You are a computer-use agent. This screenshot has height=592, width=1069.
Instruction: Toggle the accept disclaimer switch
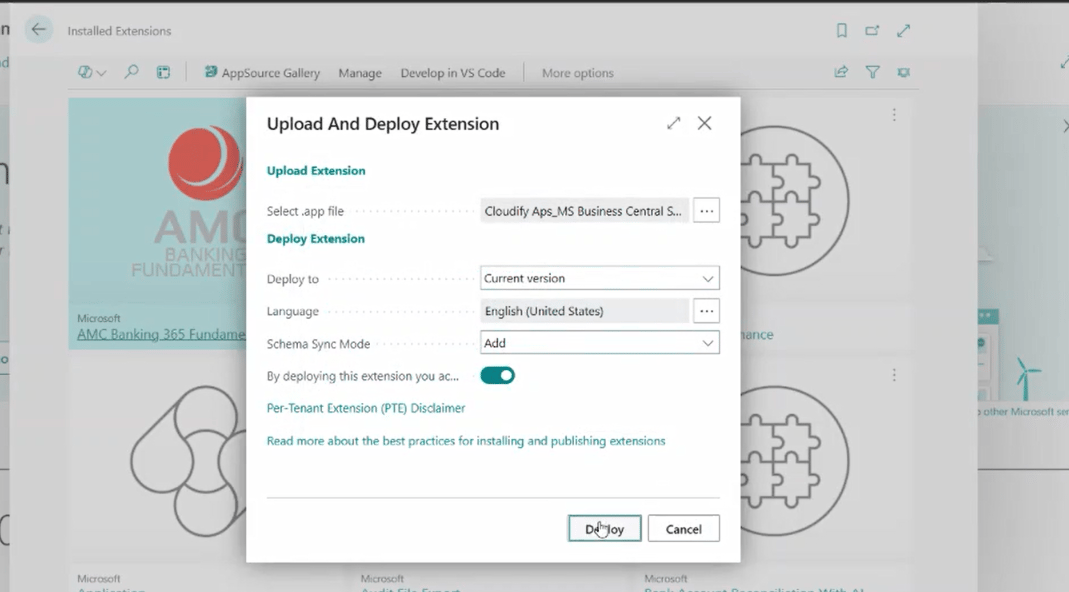(498, 376)
